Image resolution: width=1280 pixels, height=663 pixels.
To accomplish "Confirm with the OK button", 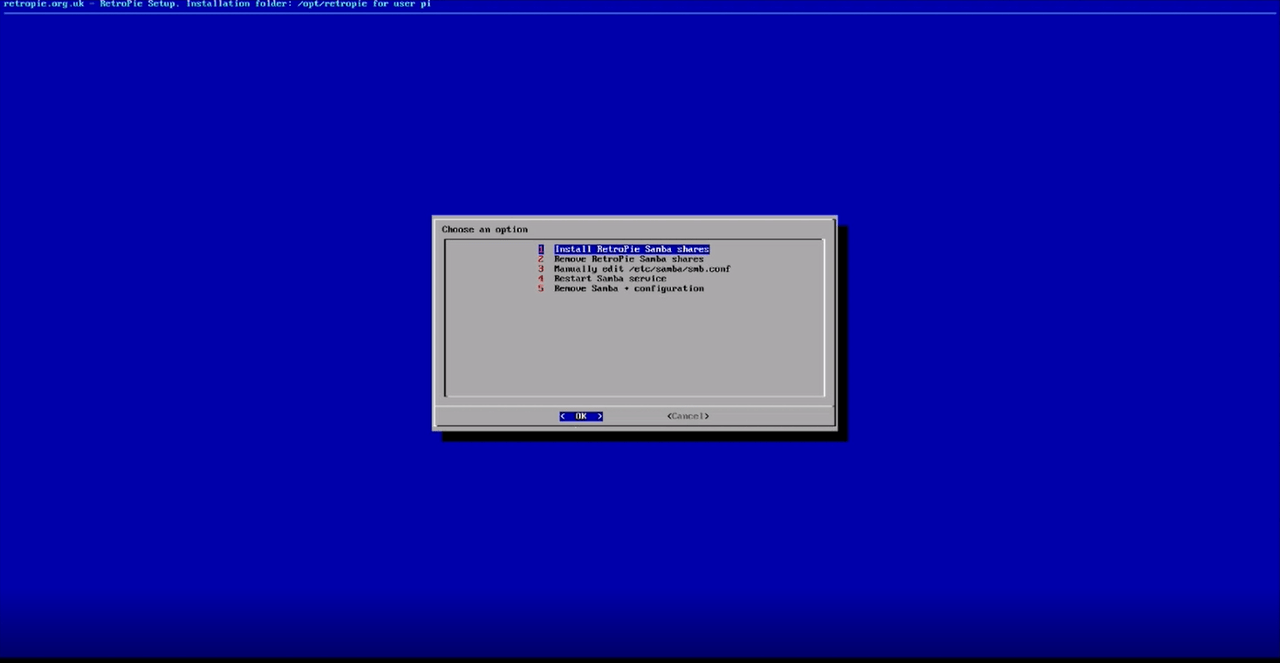I will 581,416.
